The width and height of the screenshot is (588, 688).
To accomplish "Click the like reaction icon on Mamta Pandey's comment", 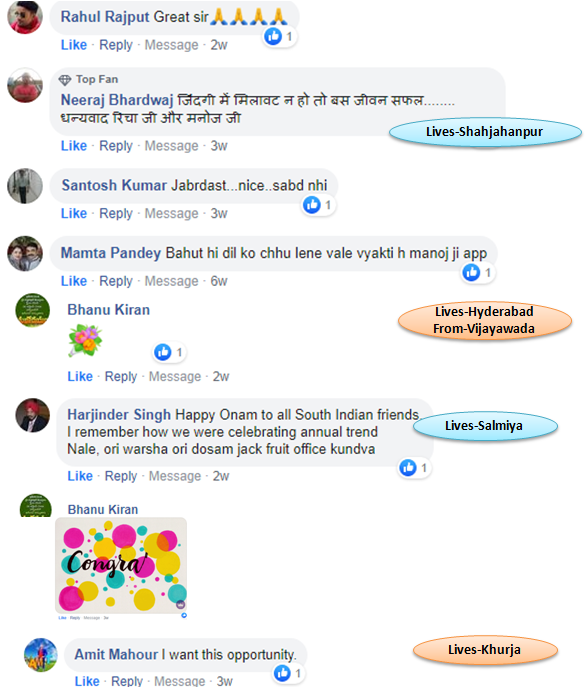I will click(x=472, y=272).
